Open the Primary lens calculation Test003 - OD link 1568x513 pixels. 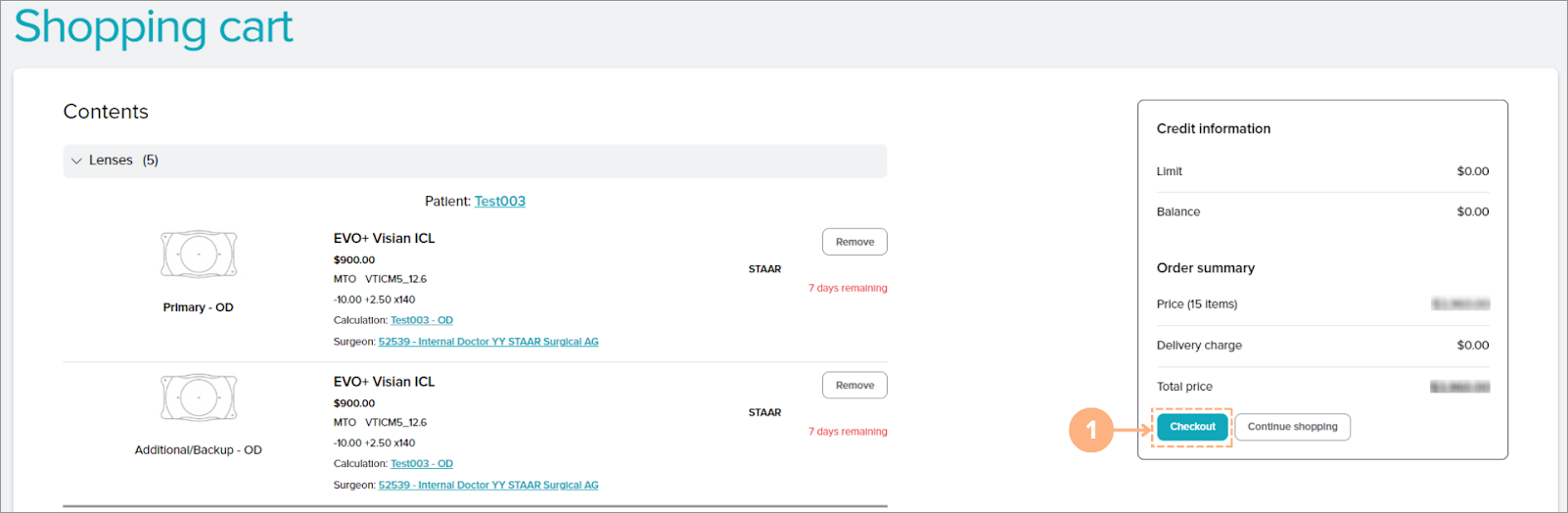(422, 320)
